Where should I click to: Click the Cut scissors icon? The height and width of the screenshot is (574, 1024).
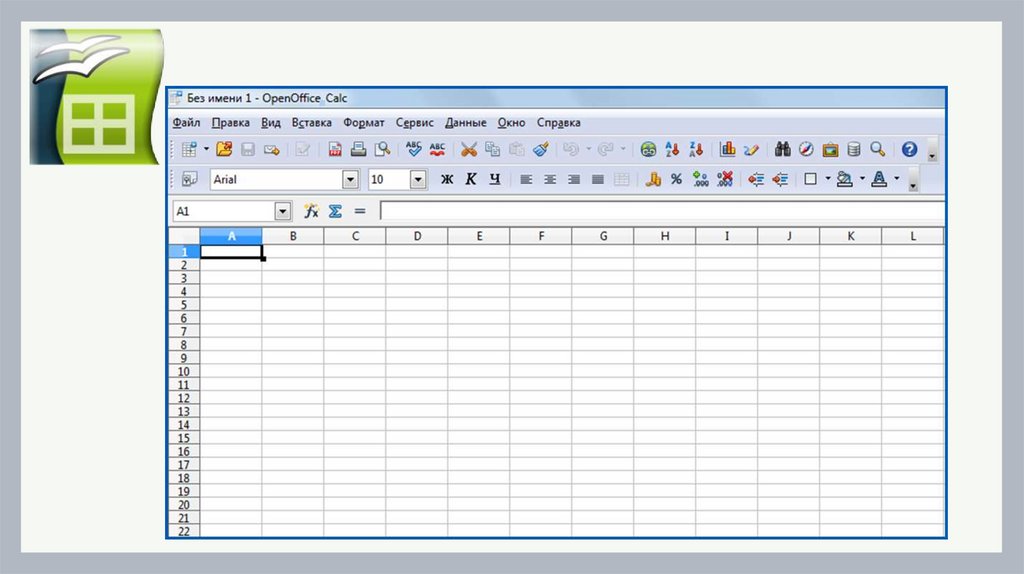pos(469,150)
